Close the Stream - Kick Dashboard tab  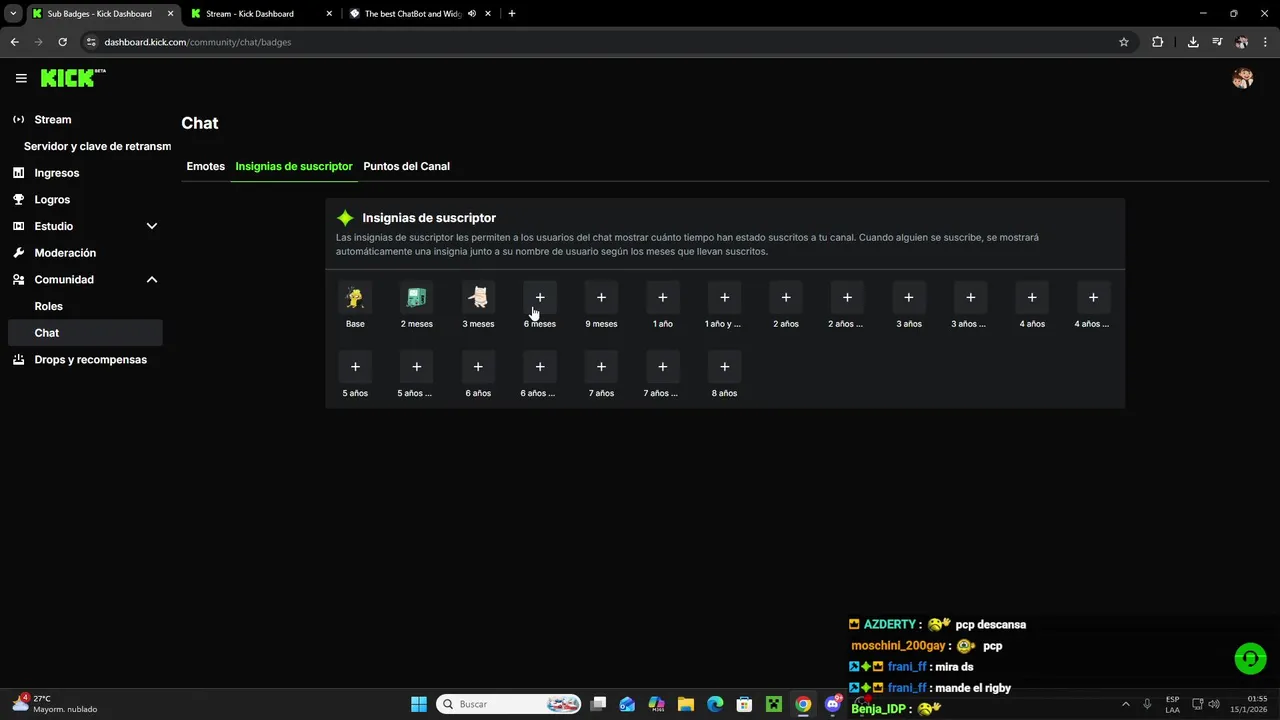click(x=329, y=14)
